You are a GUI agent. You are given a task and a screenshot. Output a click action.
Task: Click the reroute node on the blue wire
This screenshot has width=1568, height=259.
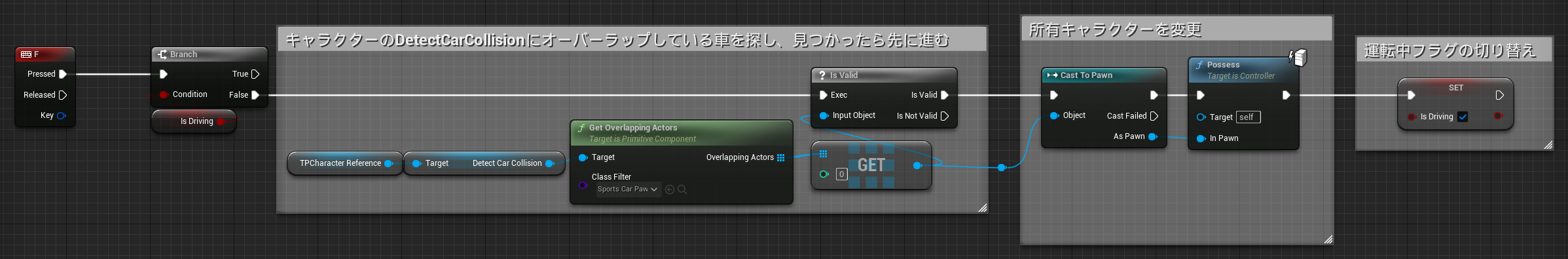1002,168
